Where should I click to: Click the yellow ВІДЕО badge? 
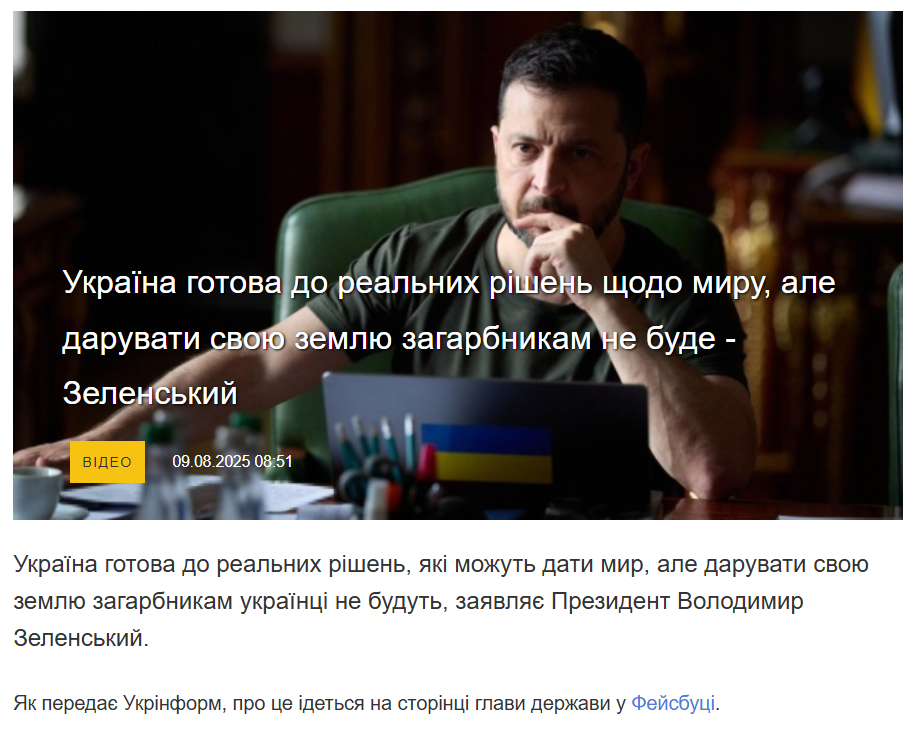coord(107,462)
